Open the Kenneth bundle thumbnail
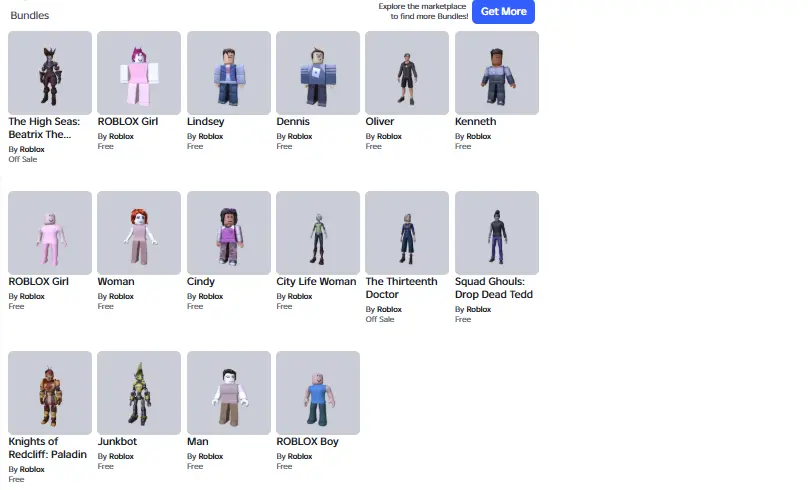 pos(497,73)
